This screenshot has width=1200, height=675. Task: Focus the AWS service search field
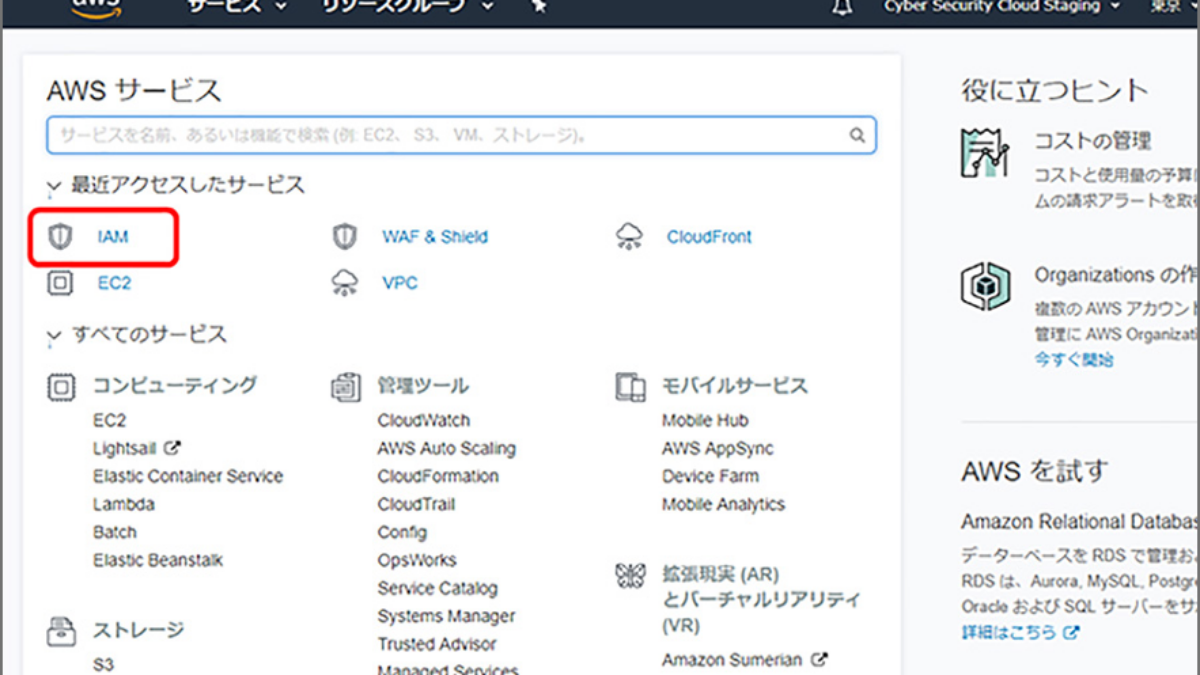450,135
